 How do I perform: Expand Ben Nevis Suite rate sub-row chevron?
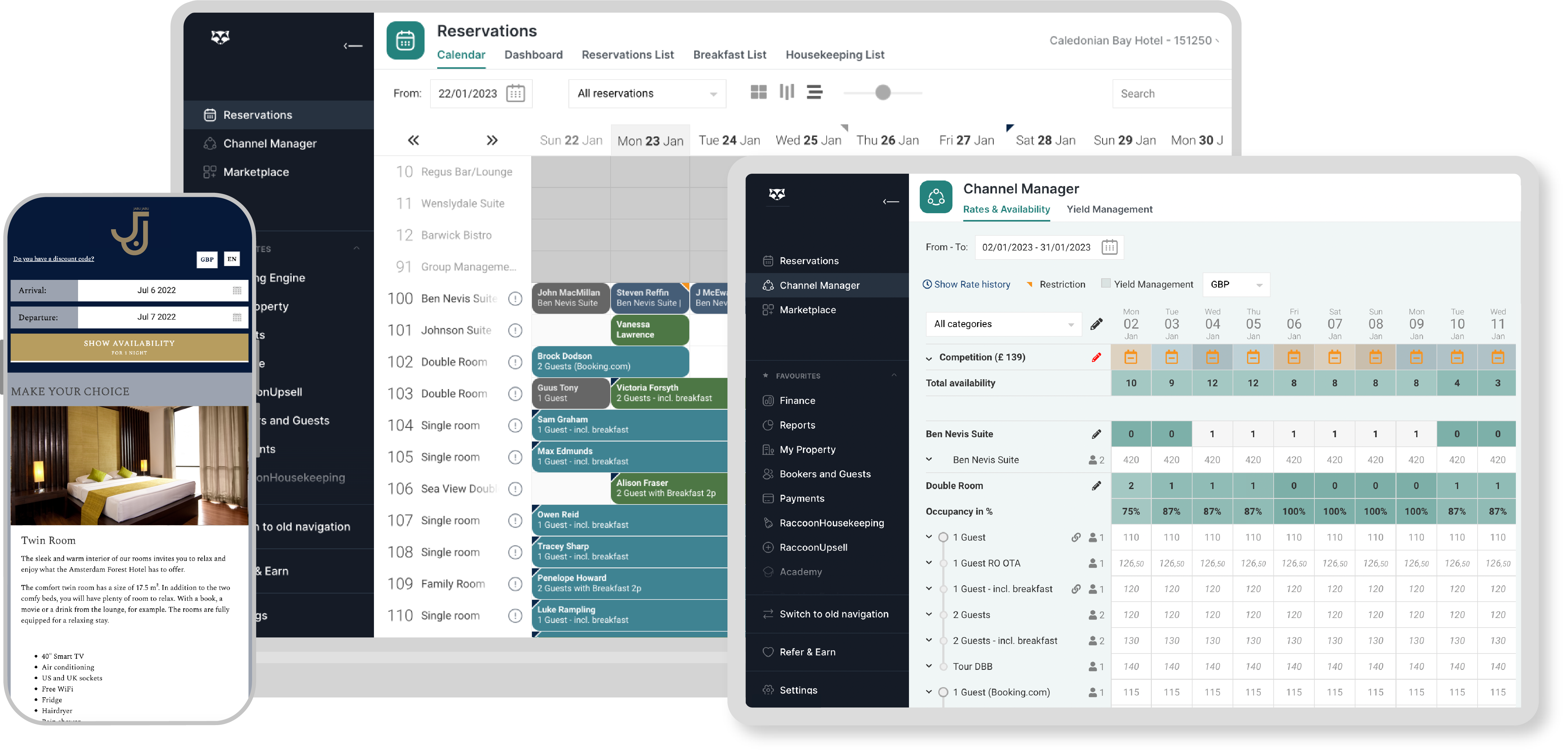[929, 459]
